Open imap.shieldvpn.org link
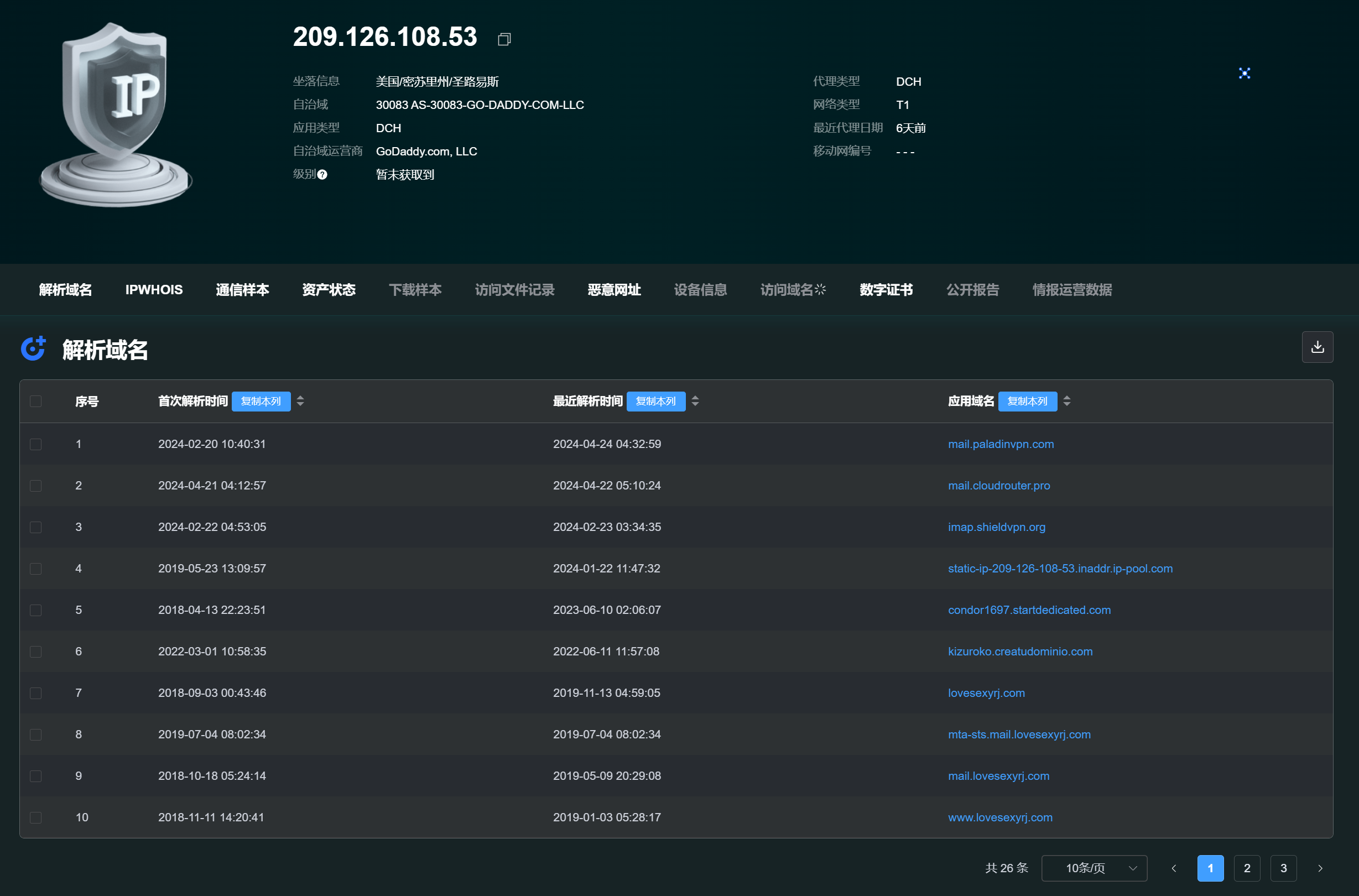1359x896 pixels. 997,527
